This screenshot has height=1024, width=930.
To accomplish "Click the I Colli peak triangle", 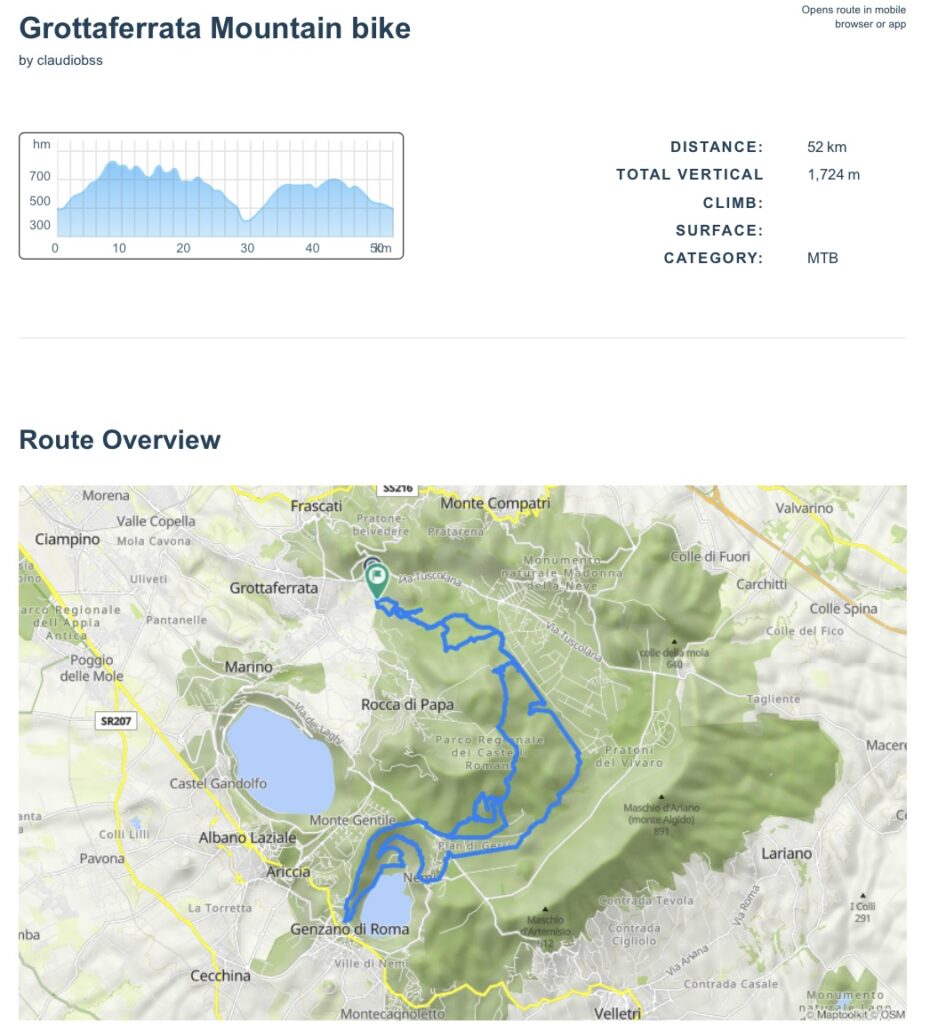I will tap(861, 896).
